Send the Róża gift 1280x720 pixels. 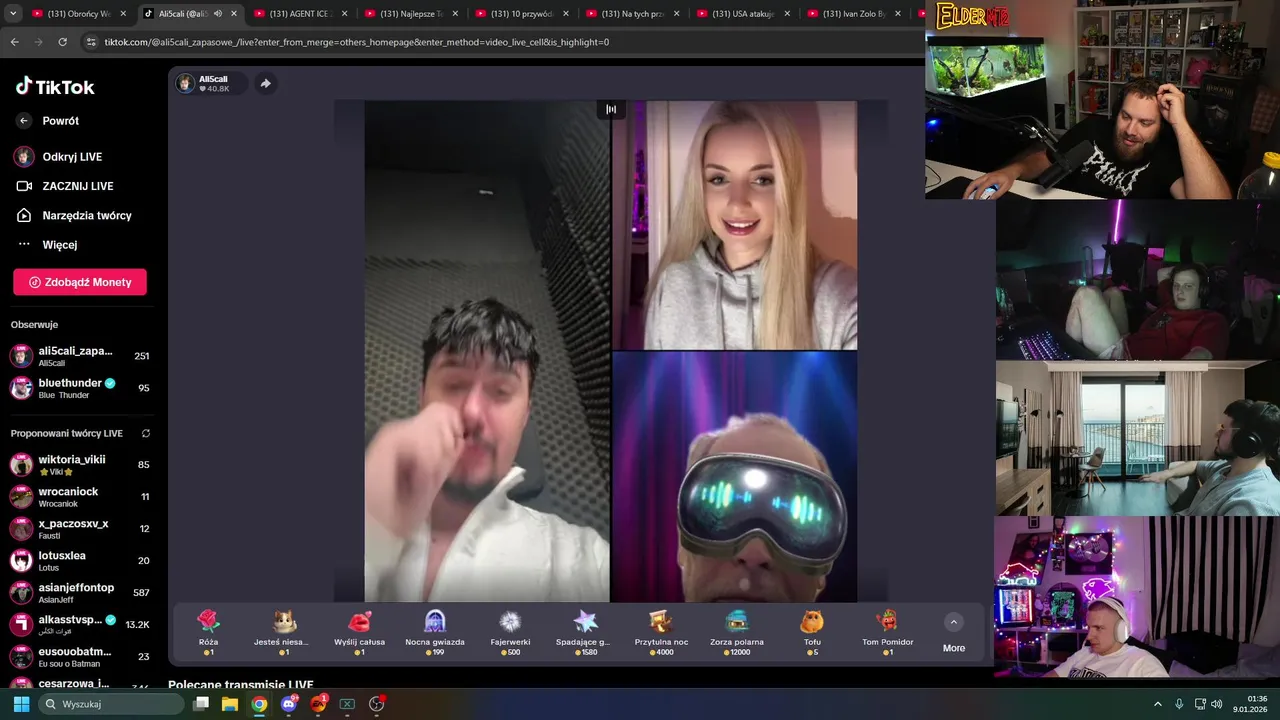(208, 632)
